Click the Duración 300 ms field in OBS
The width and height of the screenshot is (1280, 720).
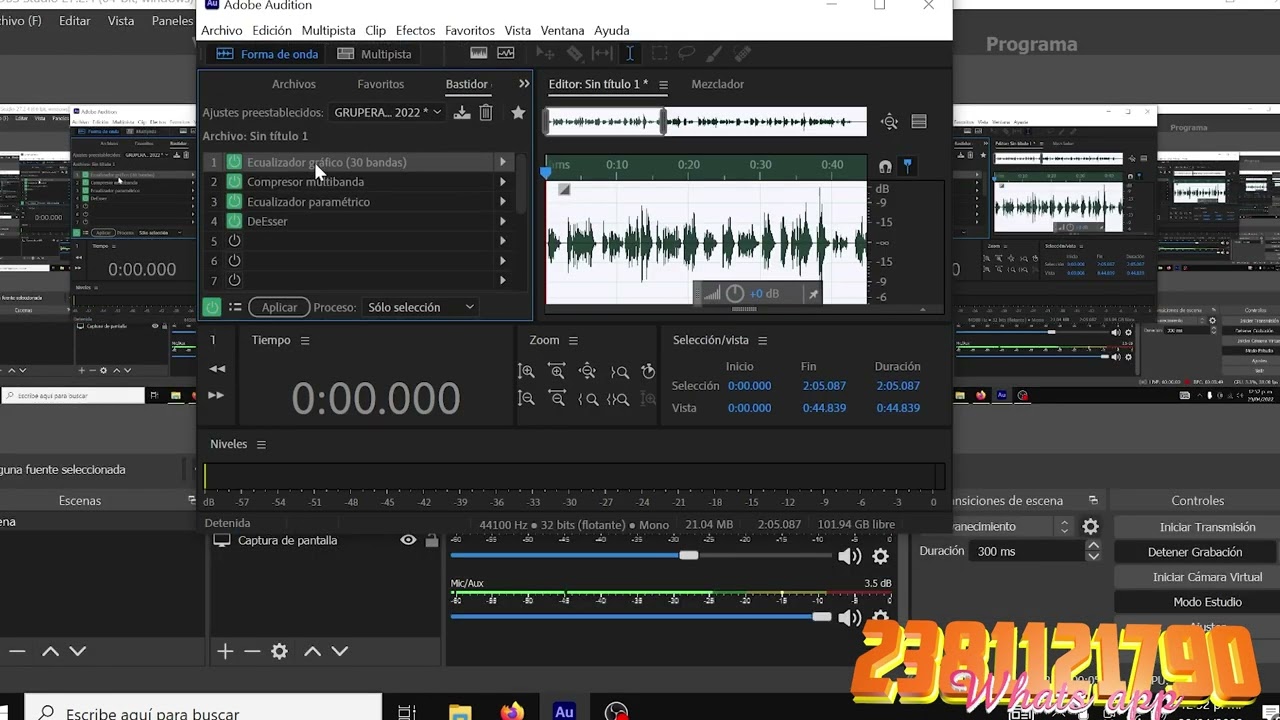[x=1028, y=552]
